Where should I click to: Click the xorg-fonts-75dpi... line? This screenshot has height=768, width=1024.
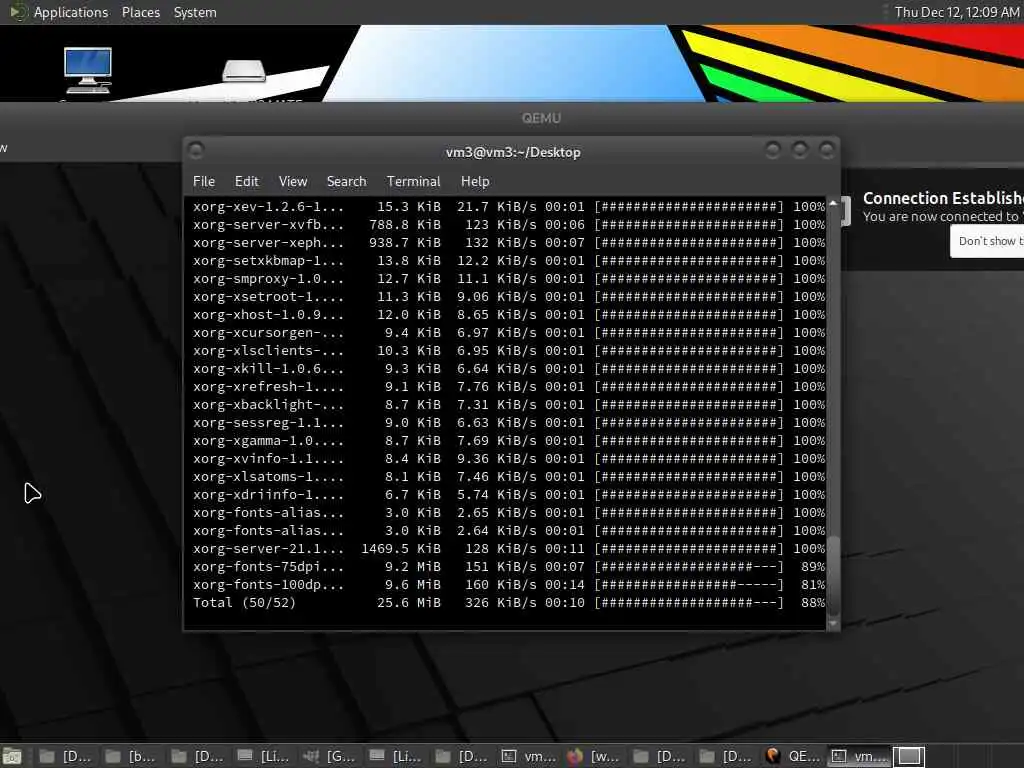(509, 567)
